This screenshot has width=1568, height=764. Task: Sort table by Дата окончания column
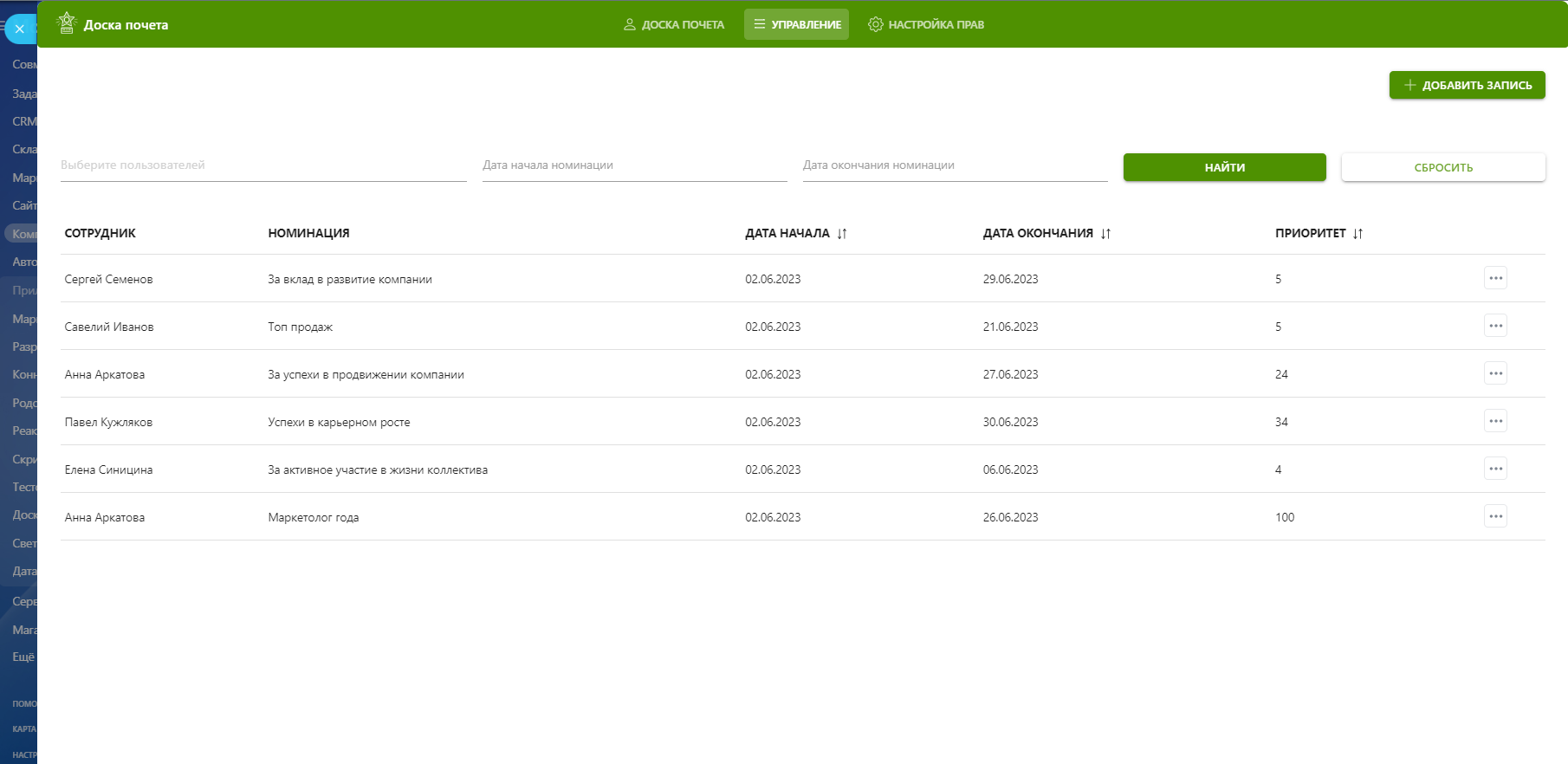pyautogui.click(x=1105, y=234)
